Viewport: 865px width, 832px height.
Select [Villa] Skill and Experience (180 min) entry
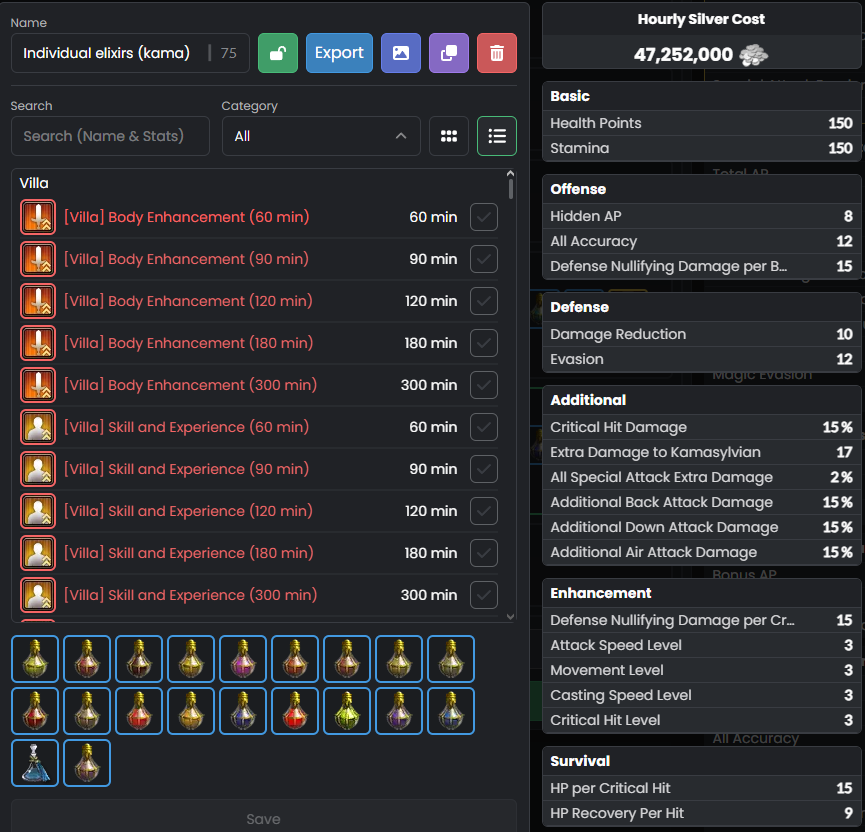click(x=186, y=553)
